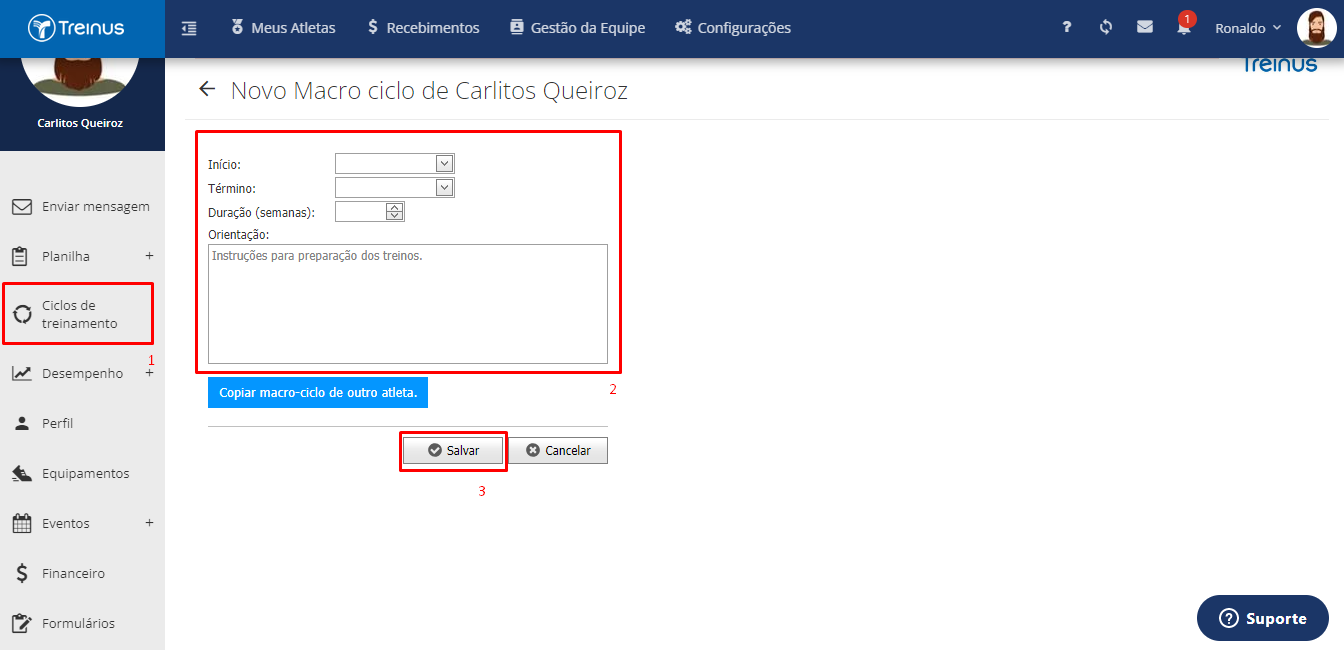The height and width of the screenshot is (650, 1344).
Task: Click the Novo Macro ciclo page title
Action: [429, 91]
